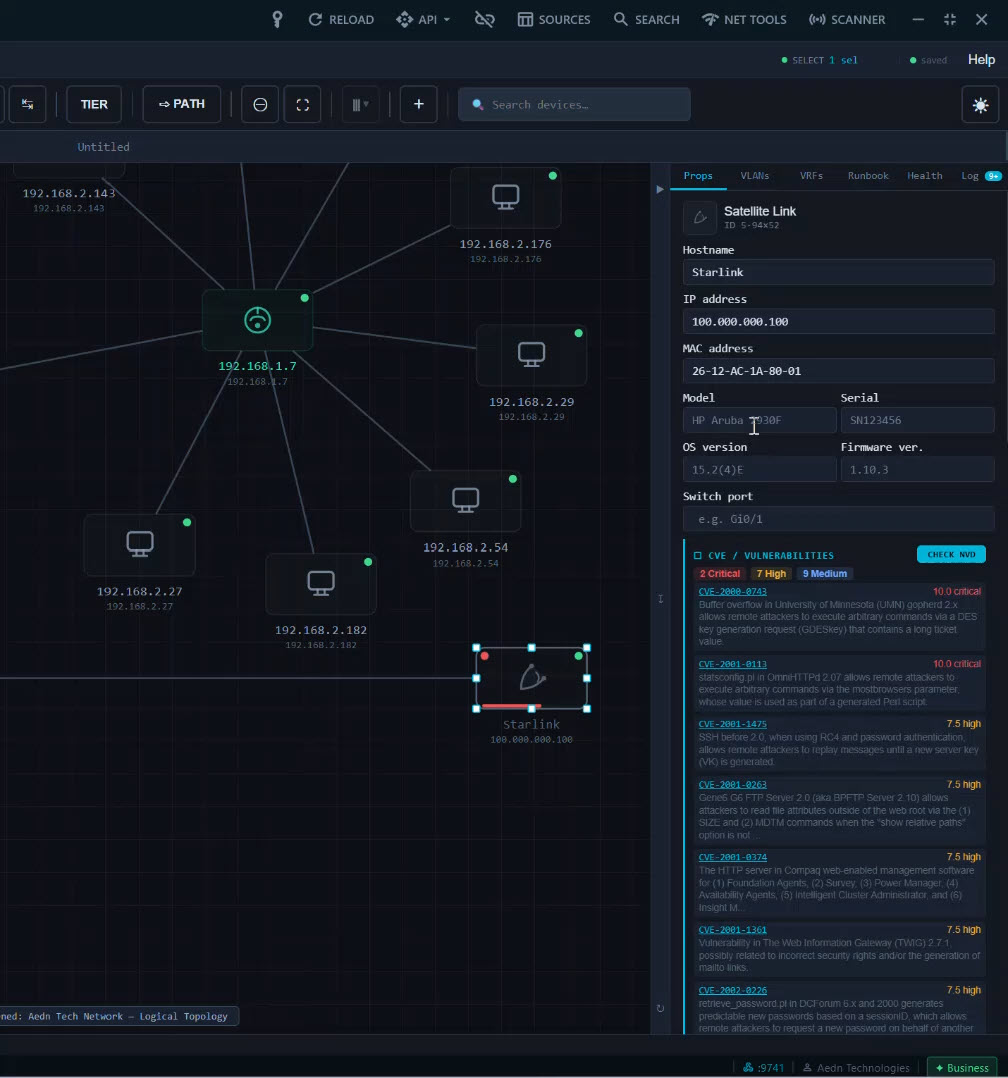Click the swap arrows toolbar button
The width and height of the screenshot is (1008, 1078).
pos(28,104)
